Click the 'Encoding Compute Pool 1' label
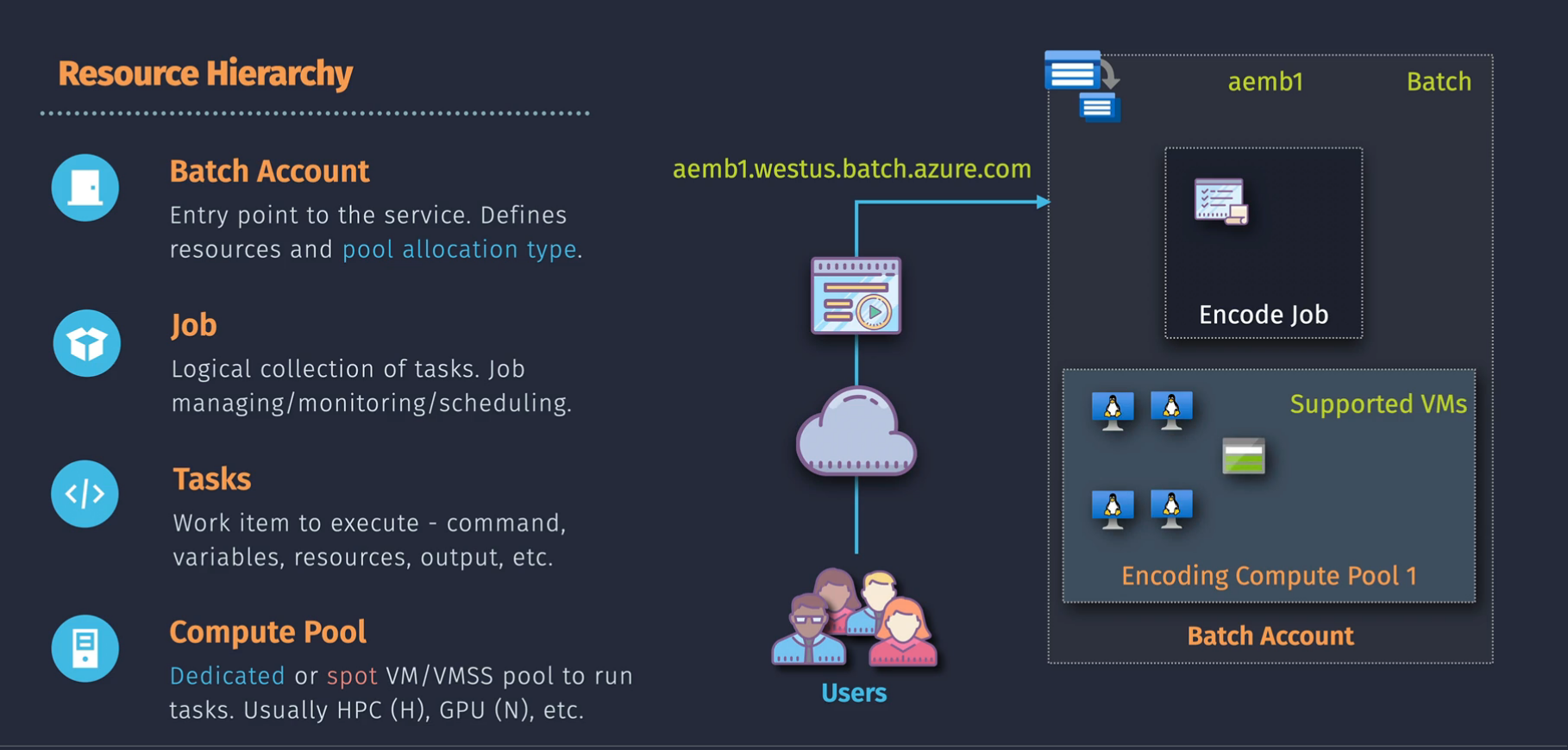This screenshot has height=750, width=1568. coord(1269,575)
